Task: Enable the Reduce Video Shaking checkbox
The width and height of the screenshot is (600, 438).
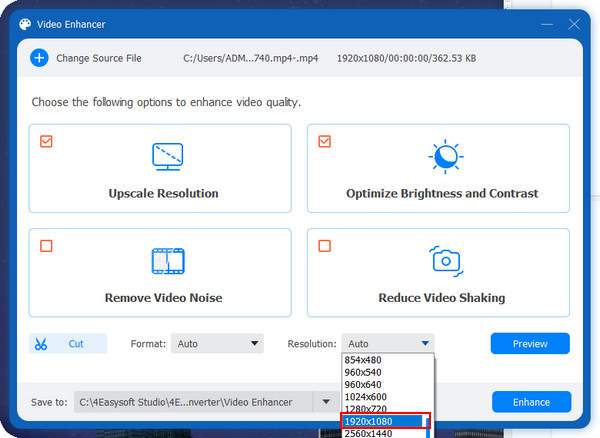Action: point(324,246)
